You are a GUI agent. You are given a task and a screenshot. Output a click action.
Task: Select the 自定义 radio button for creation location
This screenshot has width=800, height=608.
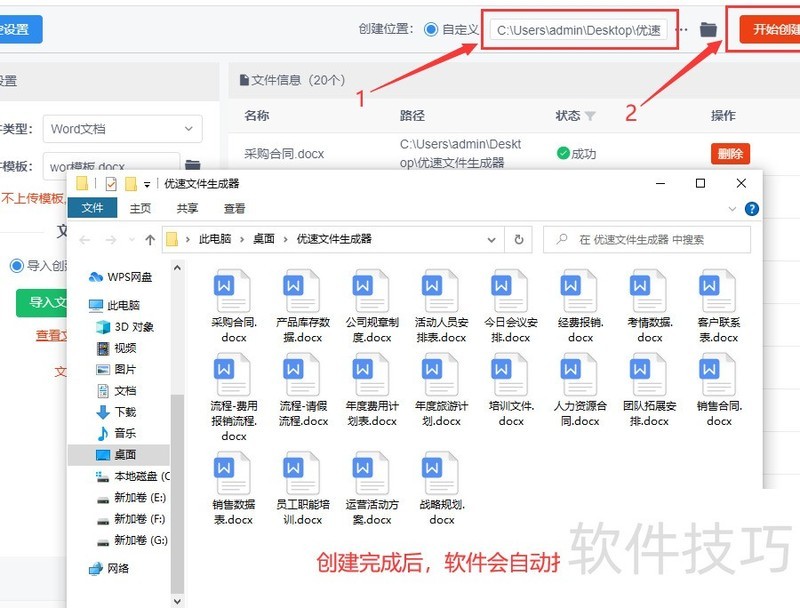429,28
